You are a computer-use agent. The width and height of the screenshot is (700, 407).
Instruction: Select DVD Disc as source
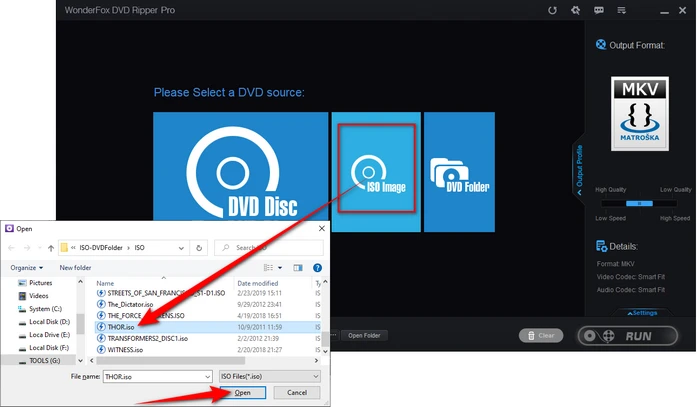coord(241,166)
